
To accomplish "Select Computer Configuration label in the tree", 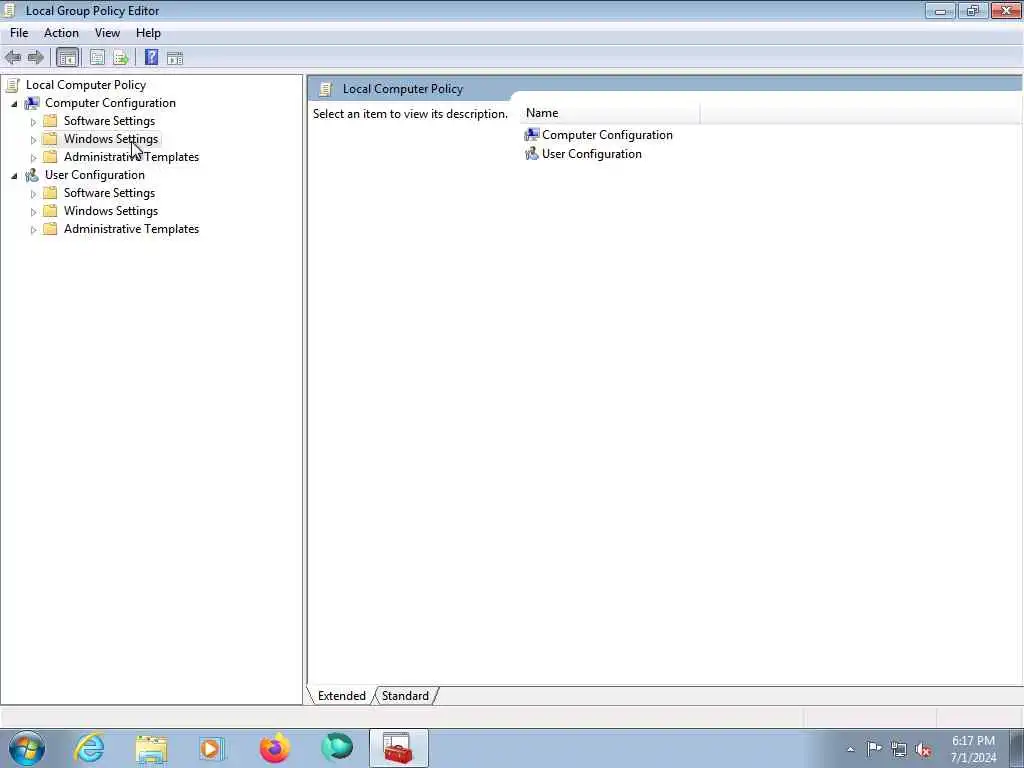I will pos(110,103).
